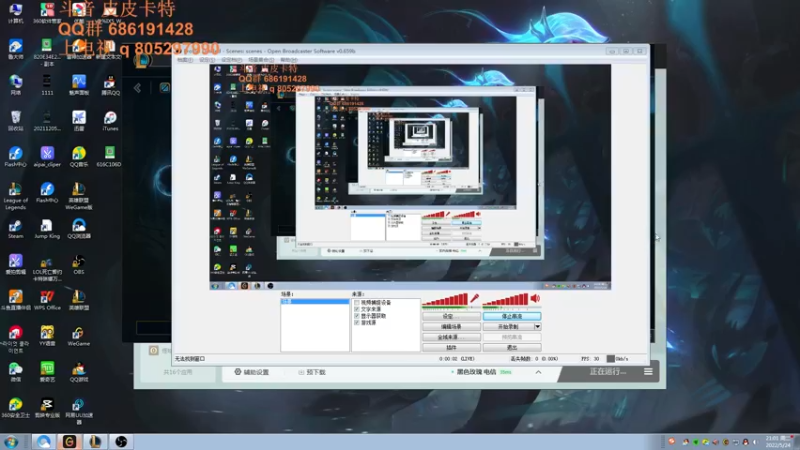Open the first menu in OBS menu bar
This screenshot has width=800, height=450.
click(185, 60)
